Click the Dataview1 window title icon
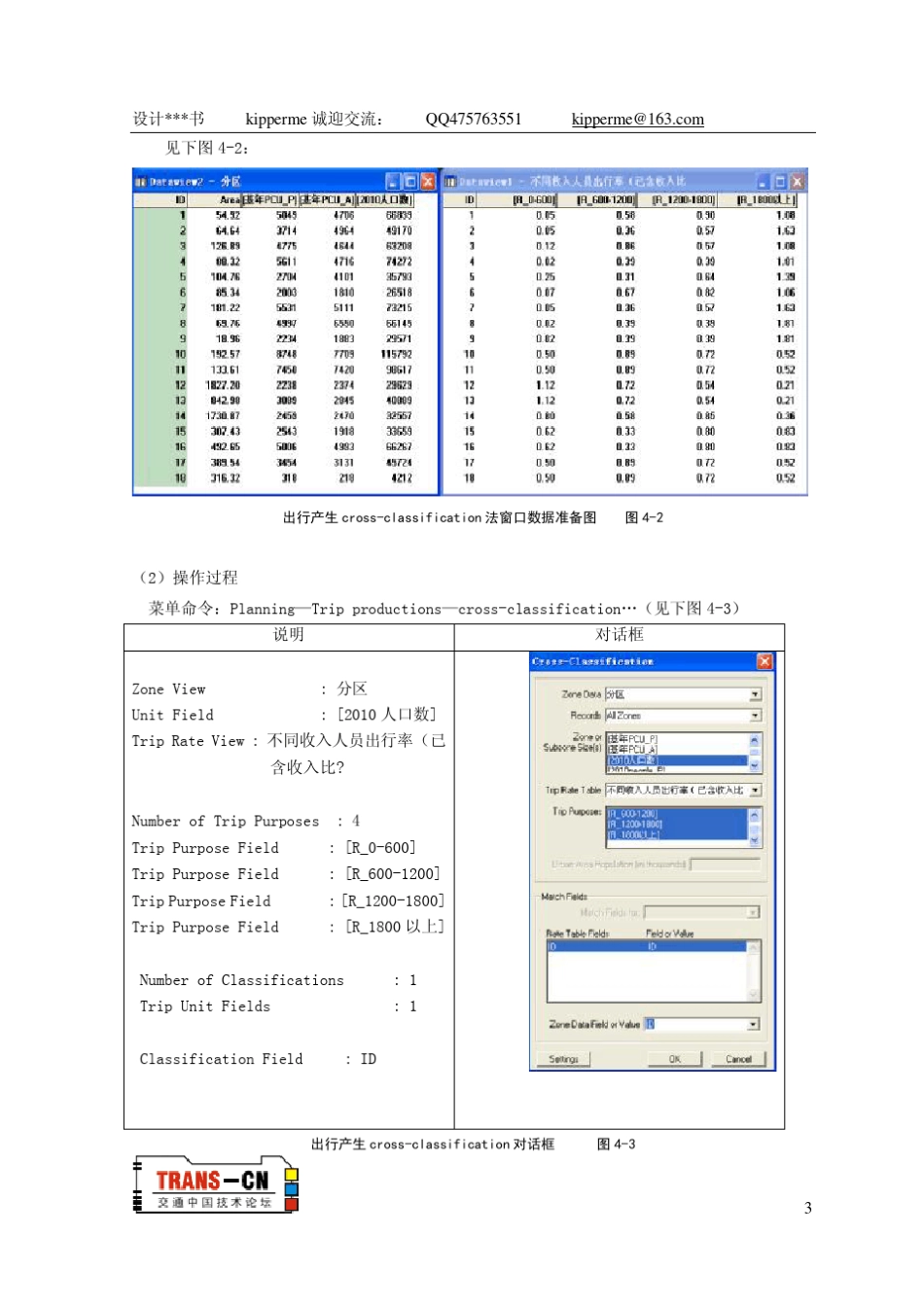Viewport: 924px width, 1306px height. pyautogui.click(x=450, y=182)
